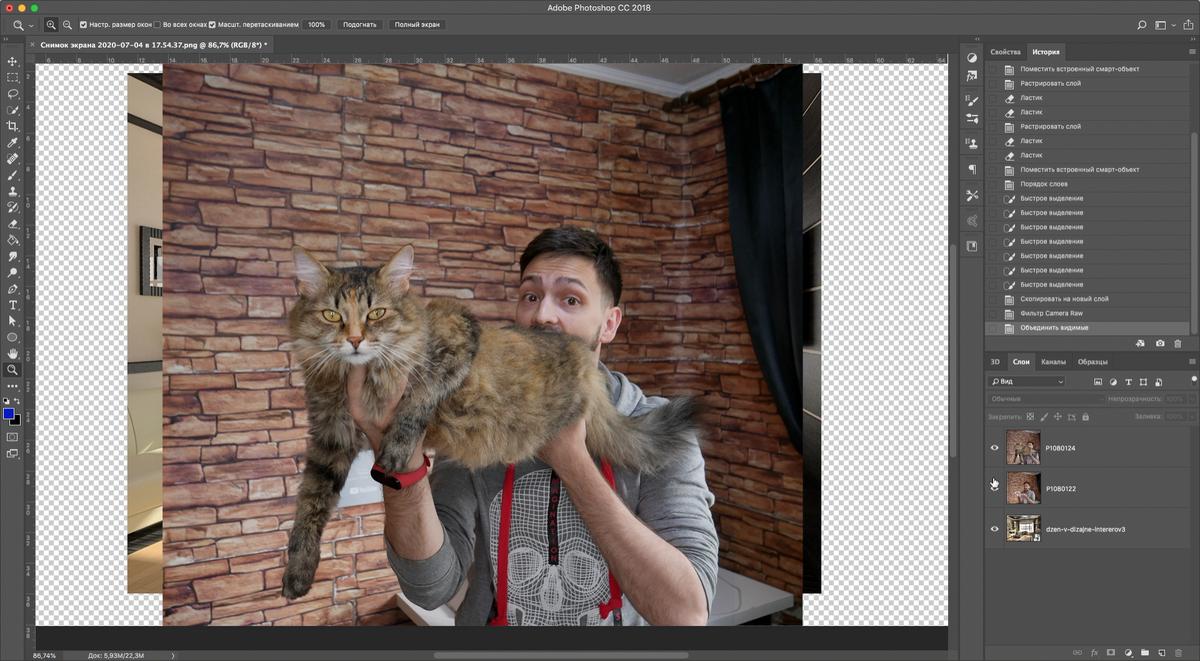This screenshot has height=661, width=1200.
Task: Open status bar document info arrow
Action: coord(173,655)
